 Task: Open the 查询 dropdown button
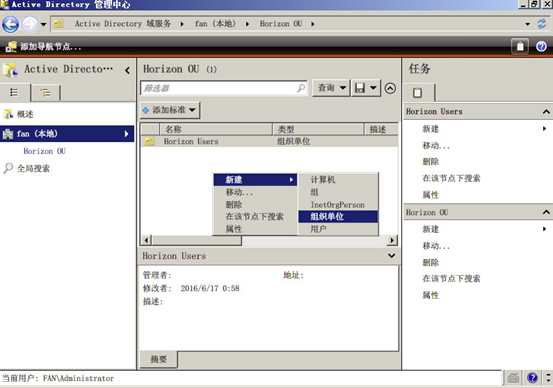pyautogui.click(x=331, y=88)
